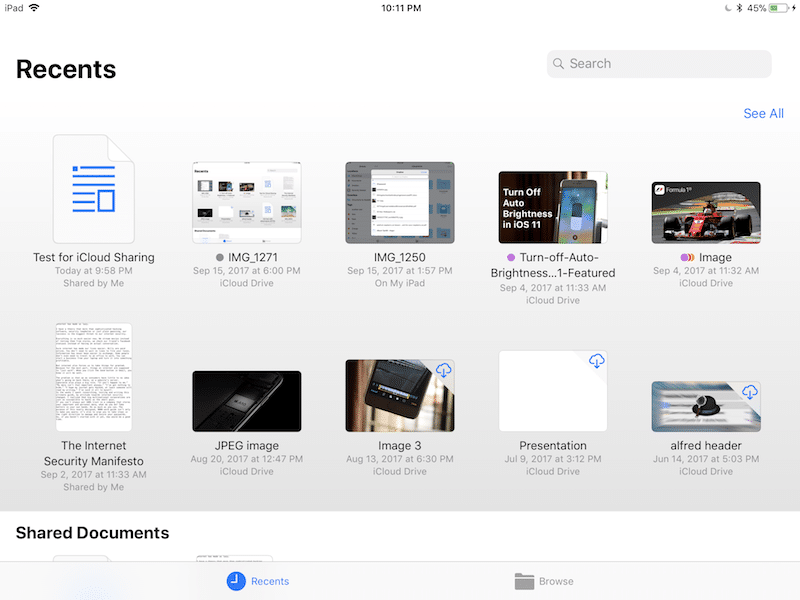Open the IMG_1250 thumbnail
Viewport: 800px width, 600px height.
click(x=399, y=203)
